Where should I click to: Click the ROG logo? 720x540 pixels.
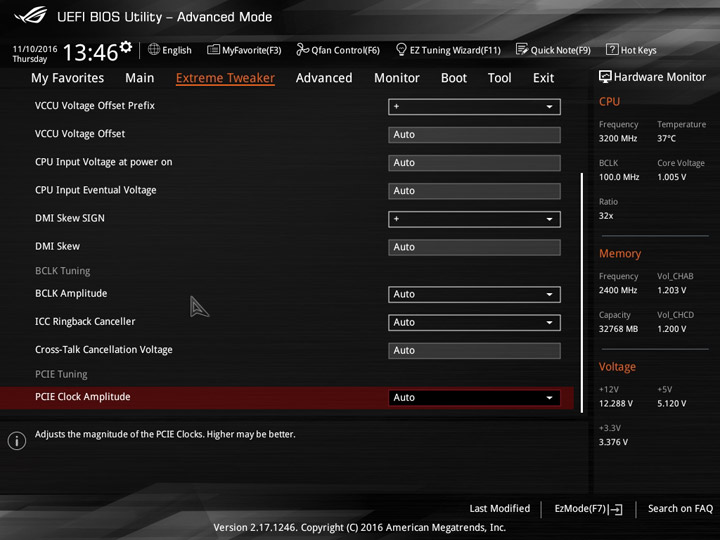point(31,16)
